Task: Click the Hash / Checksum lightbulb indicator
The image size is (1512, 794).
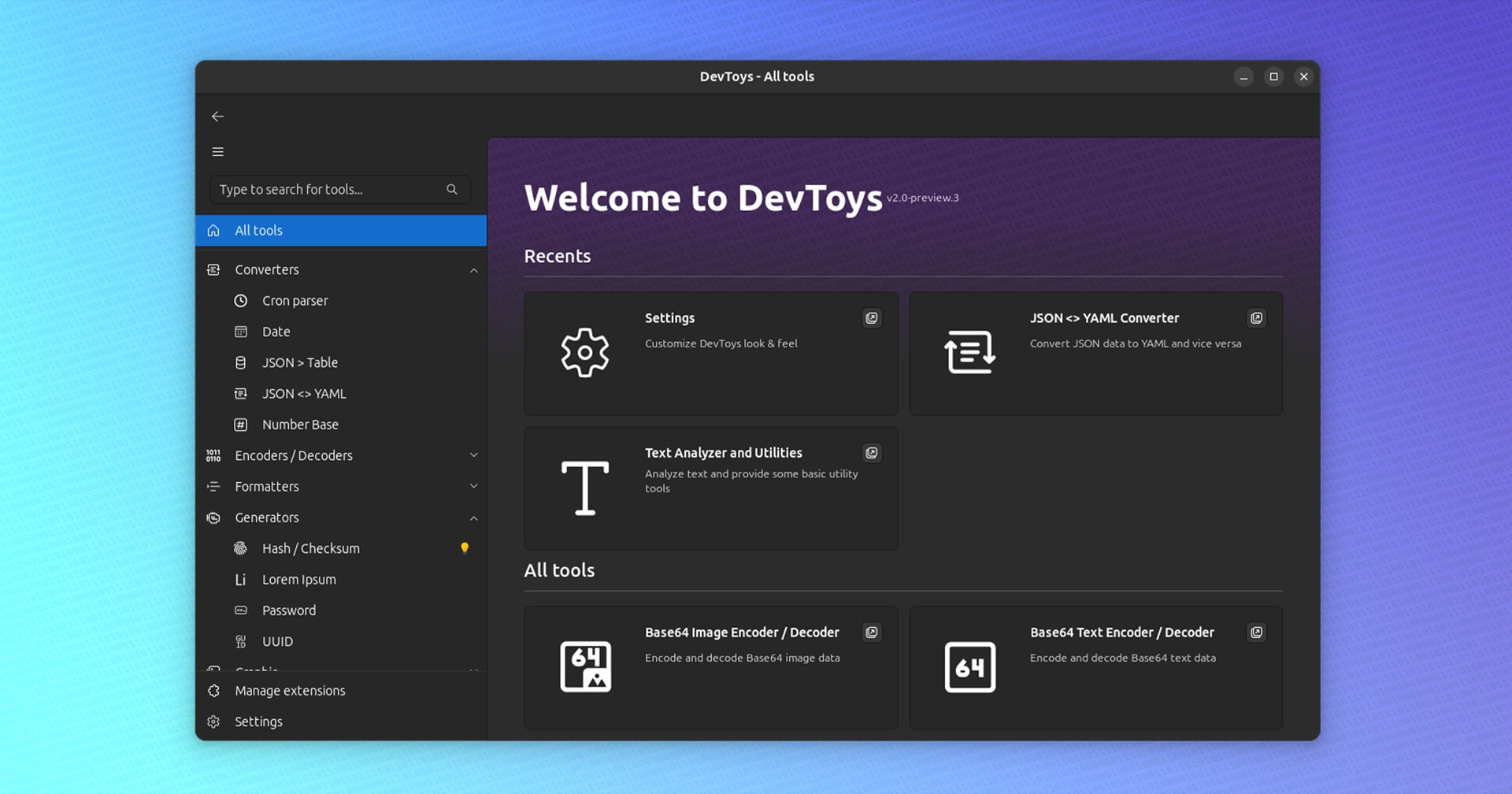Action: [x=465, y=548]
